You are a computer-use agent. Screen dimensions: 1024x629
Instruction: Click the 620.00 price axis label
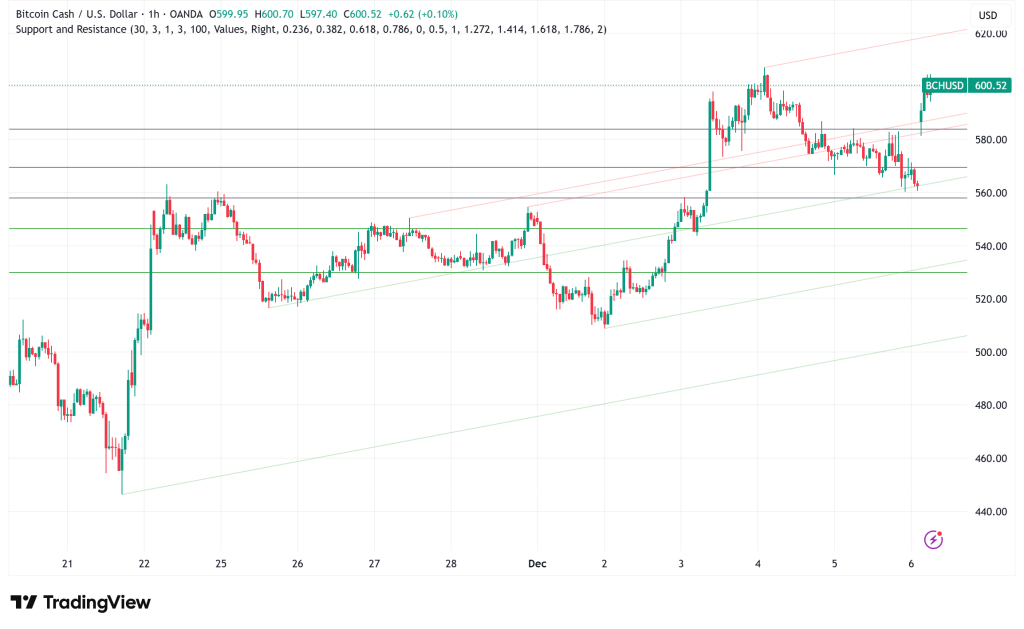[x=988, y=34]
